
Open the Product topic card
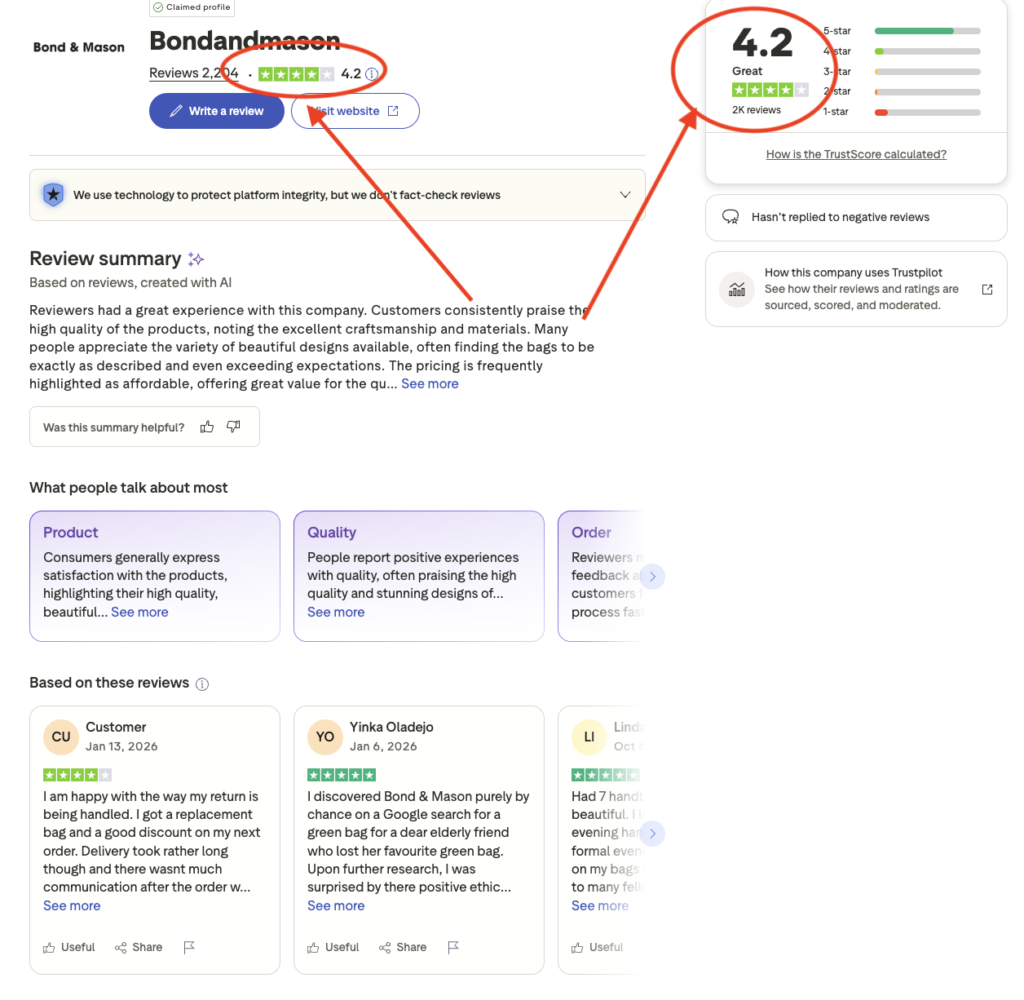155,576
